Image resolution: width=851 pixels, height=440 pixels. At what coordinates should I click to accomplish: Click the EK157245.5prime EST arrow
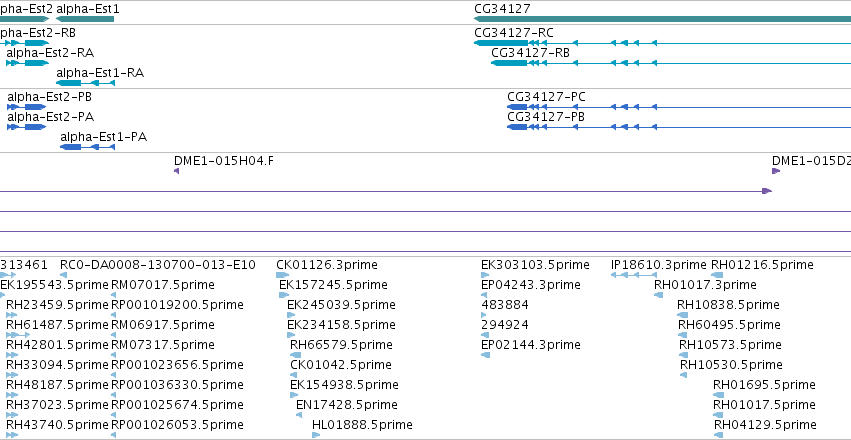[x=284, y=295]
